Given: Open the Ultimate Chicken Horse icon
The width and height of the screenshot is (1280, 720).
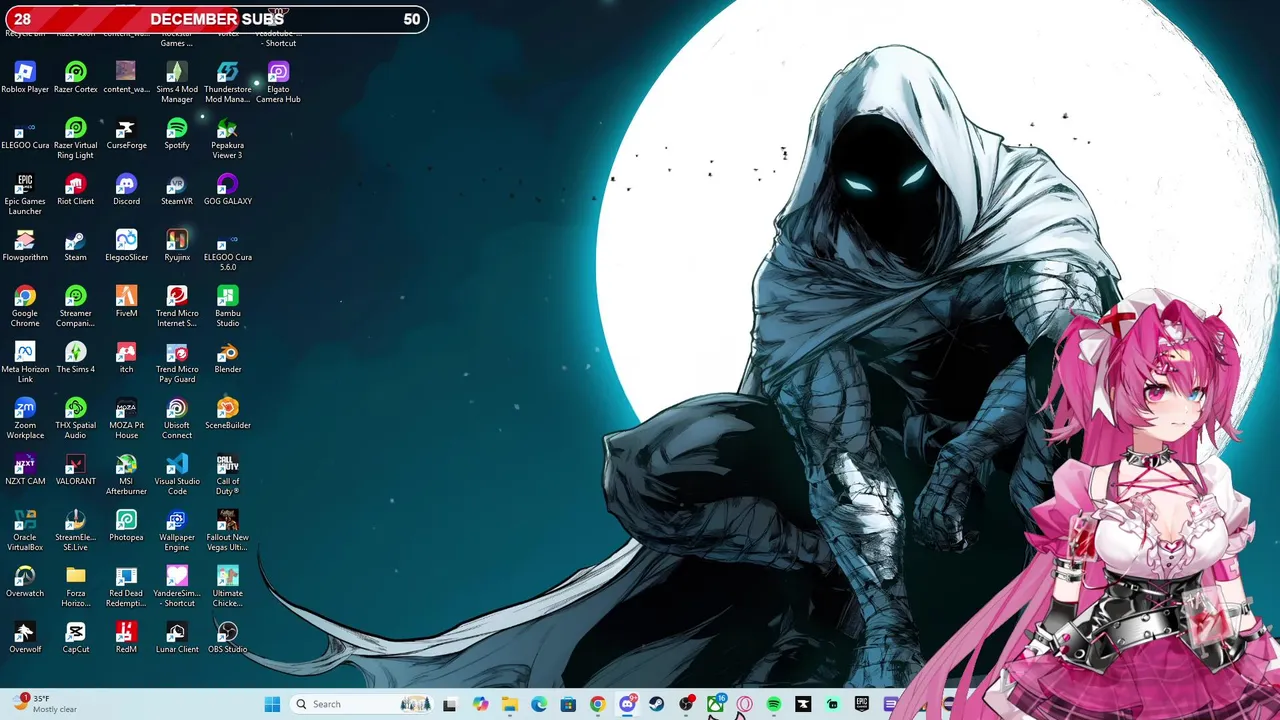Looking at the screenshot, I should point(228,587).
